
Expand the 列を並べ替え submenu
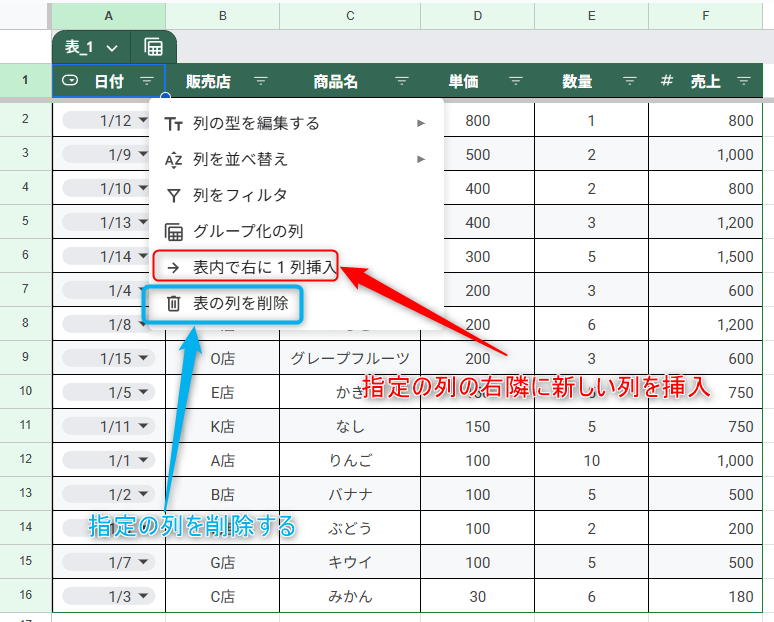421,159
